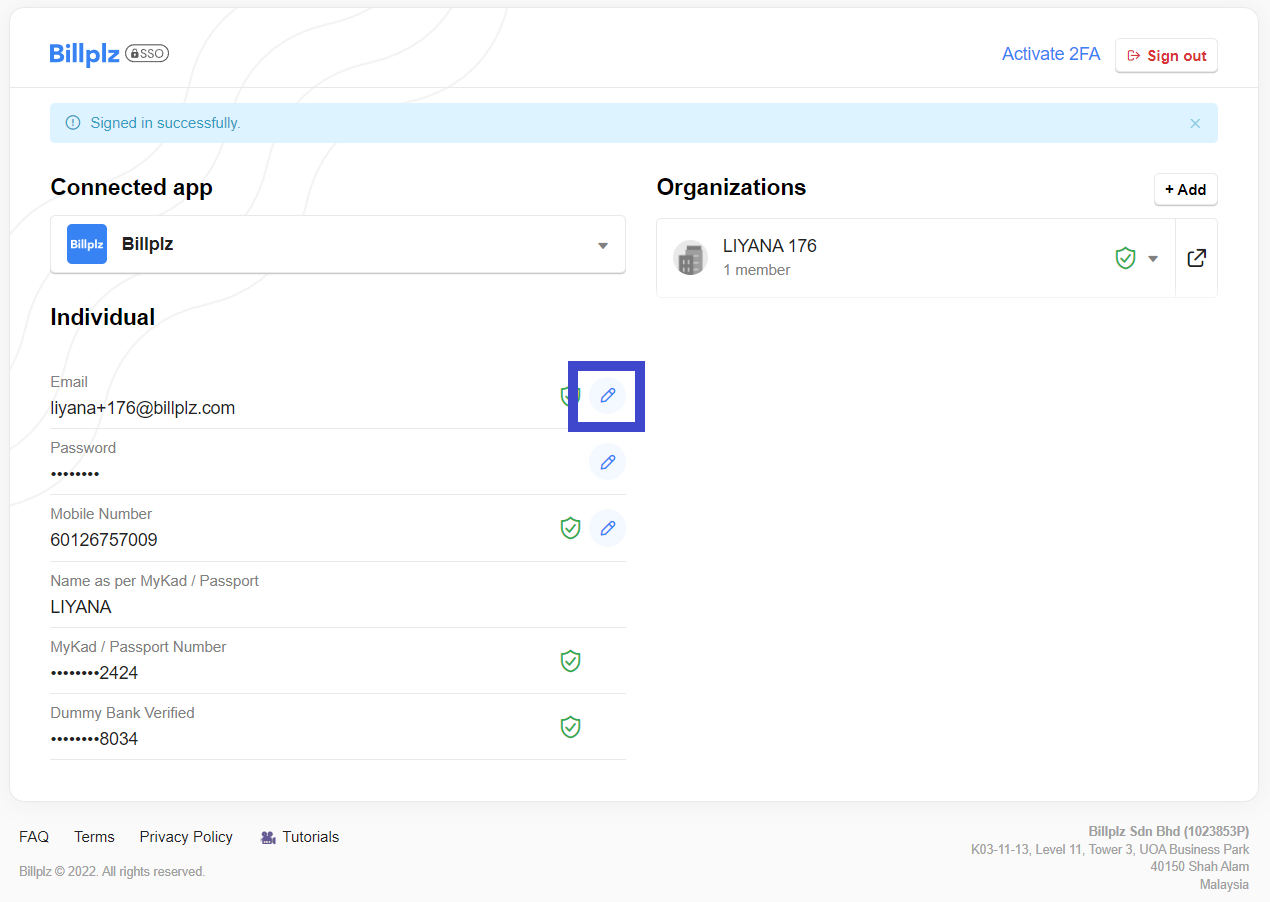Expand the LIYANA 176 organization dropdown arrow

tap(1153, 258)
